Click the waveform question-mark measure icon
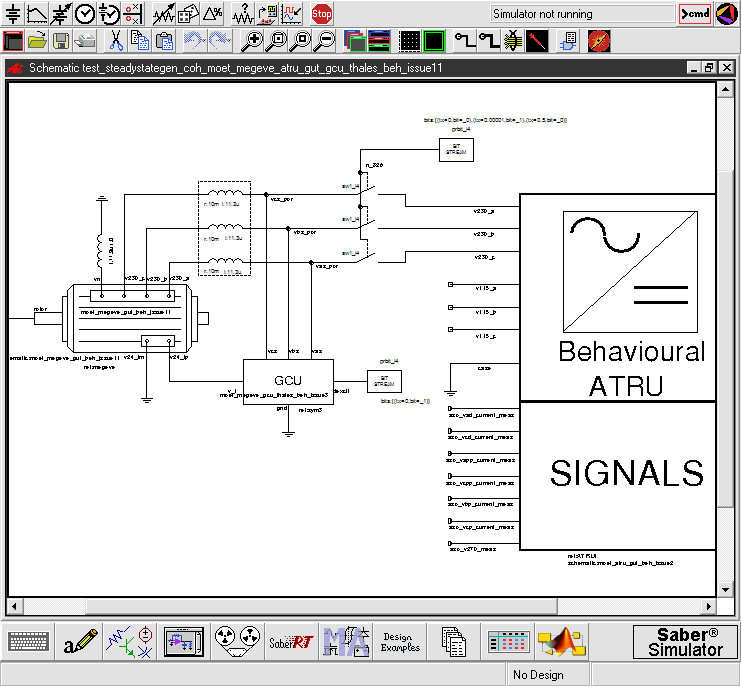Screen dimensions: 741x687 pyautogui.click(x=243, y=14)
